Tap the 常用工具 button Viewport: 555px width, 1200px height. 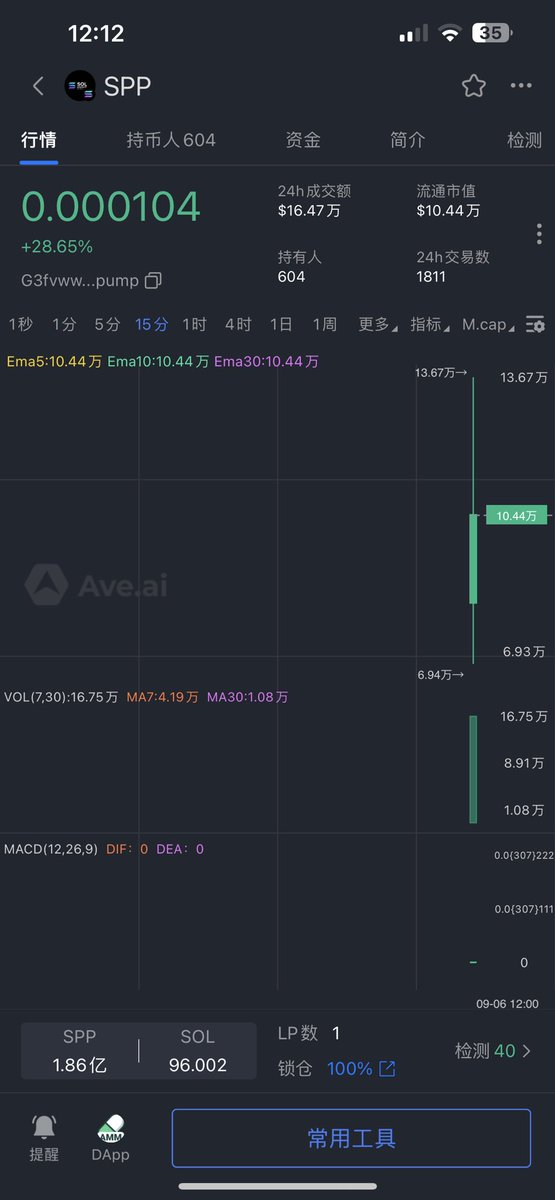[x=351, y=1138]
